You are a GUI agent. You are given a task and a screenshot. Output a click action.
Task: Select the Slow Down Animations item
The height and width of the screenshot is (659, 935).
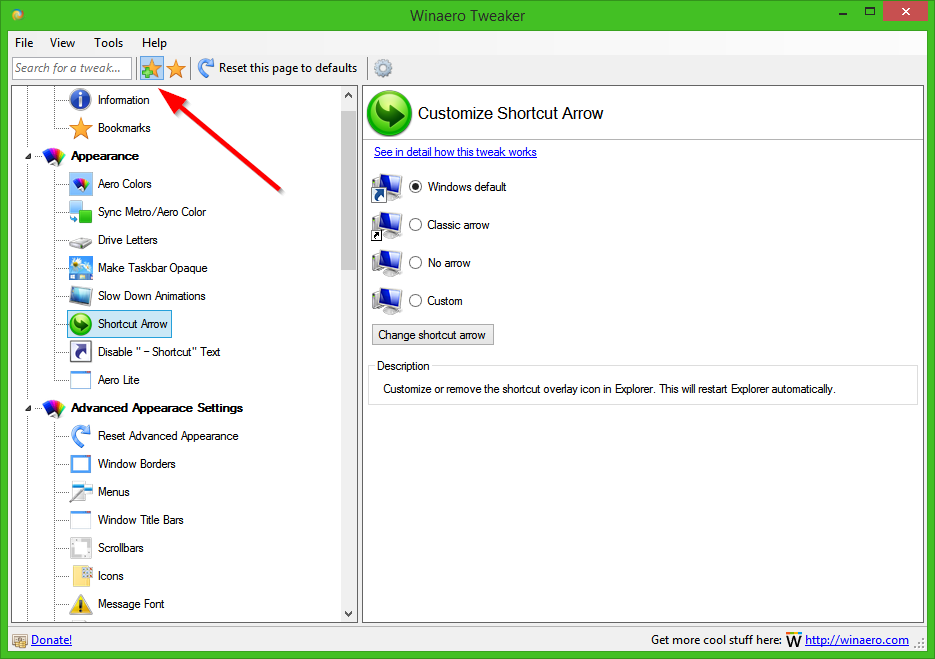pyautogui.click(x=151, y=296)
